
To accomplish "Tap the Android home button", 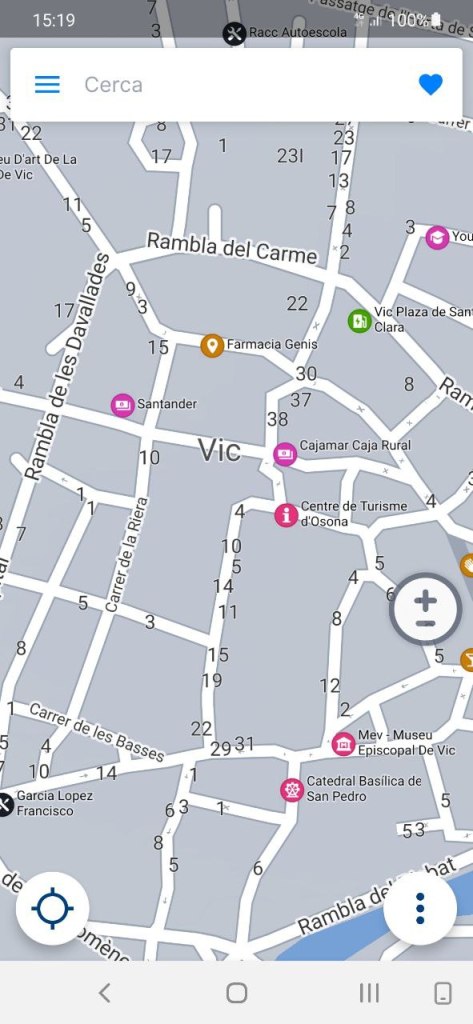I will 236,993.
